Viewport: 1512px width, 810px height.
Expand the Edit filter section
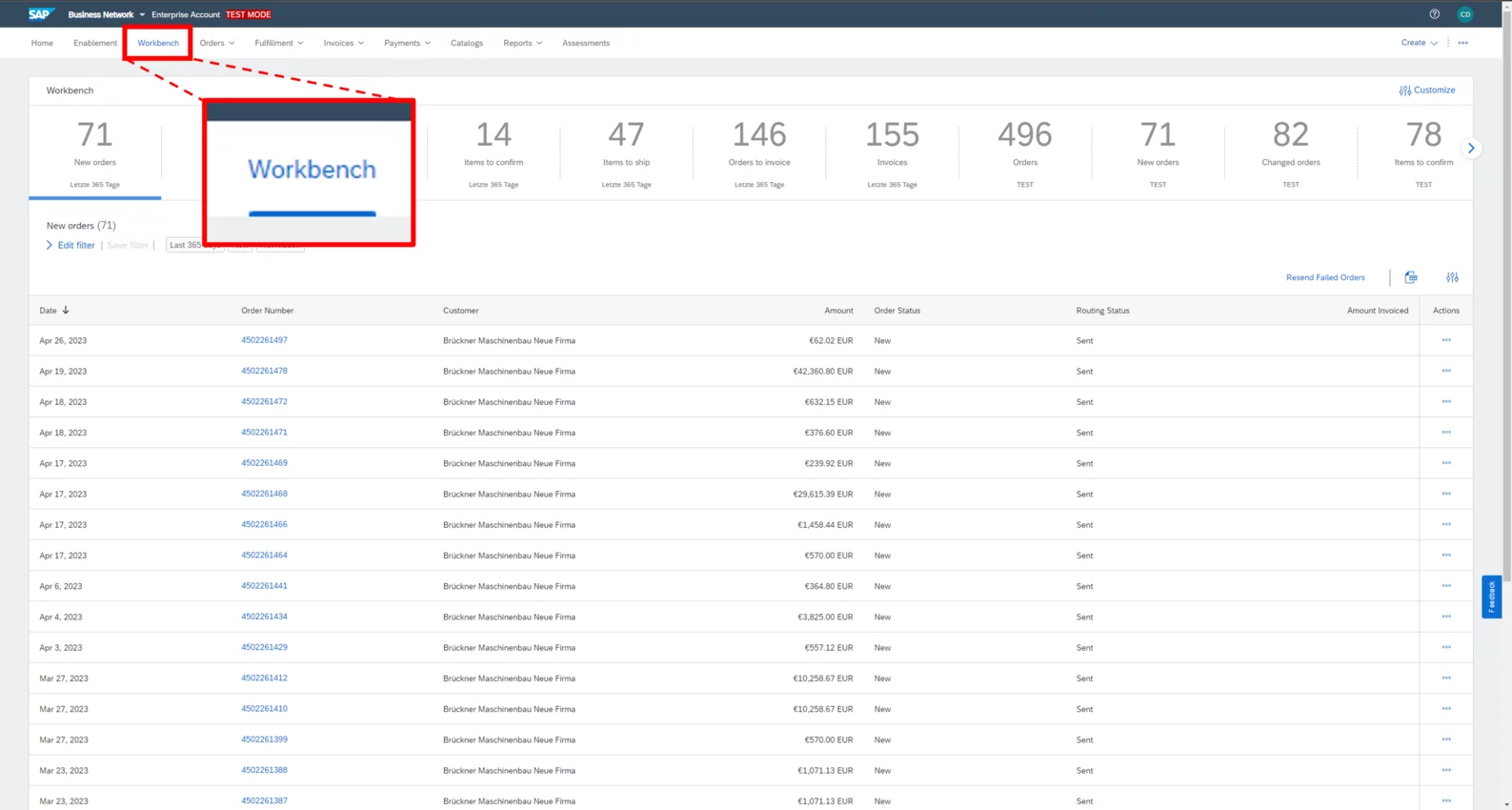click(70, 245)
